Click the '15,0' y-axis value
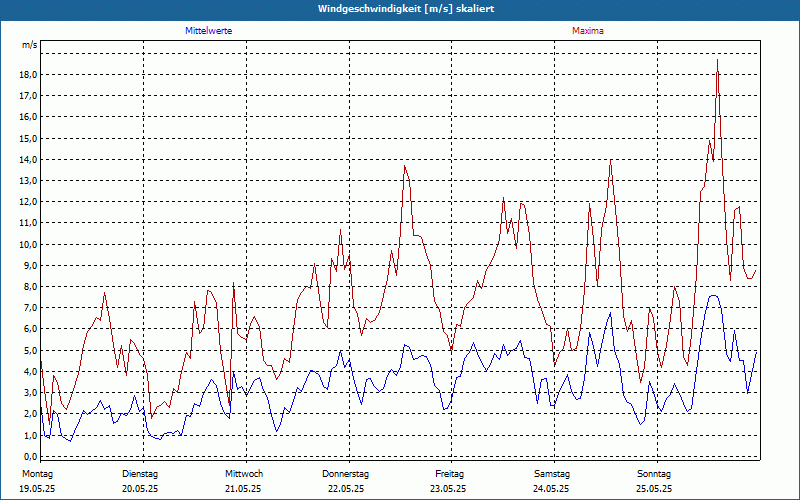 tap(28, 138)
